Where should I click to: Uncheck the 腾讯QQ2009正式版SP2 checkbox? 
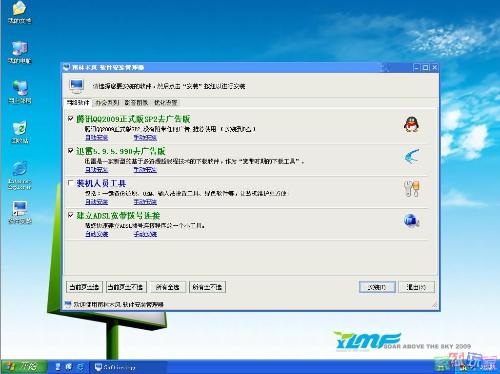(x=70, y=118)
